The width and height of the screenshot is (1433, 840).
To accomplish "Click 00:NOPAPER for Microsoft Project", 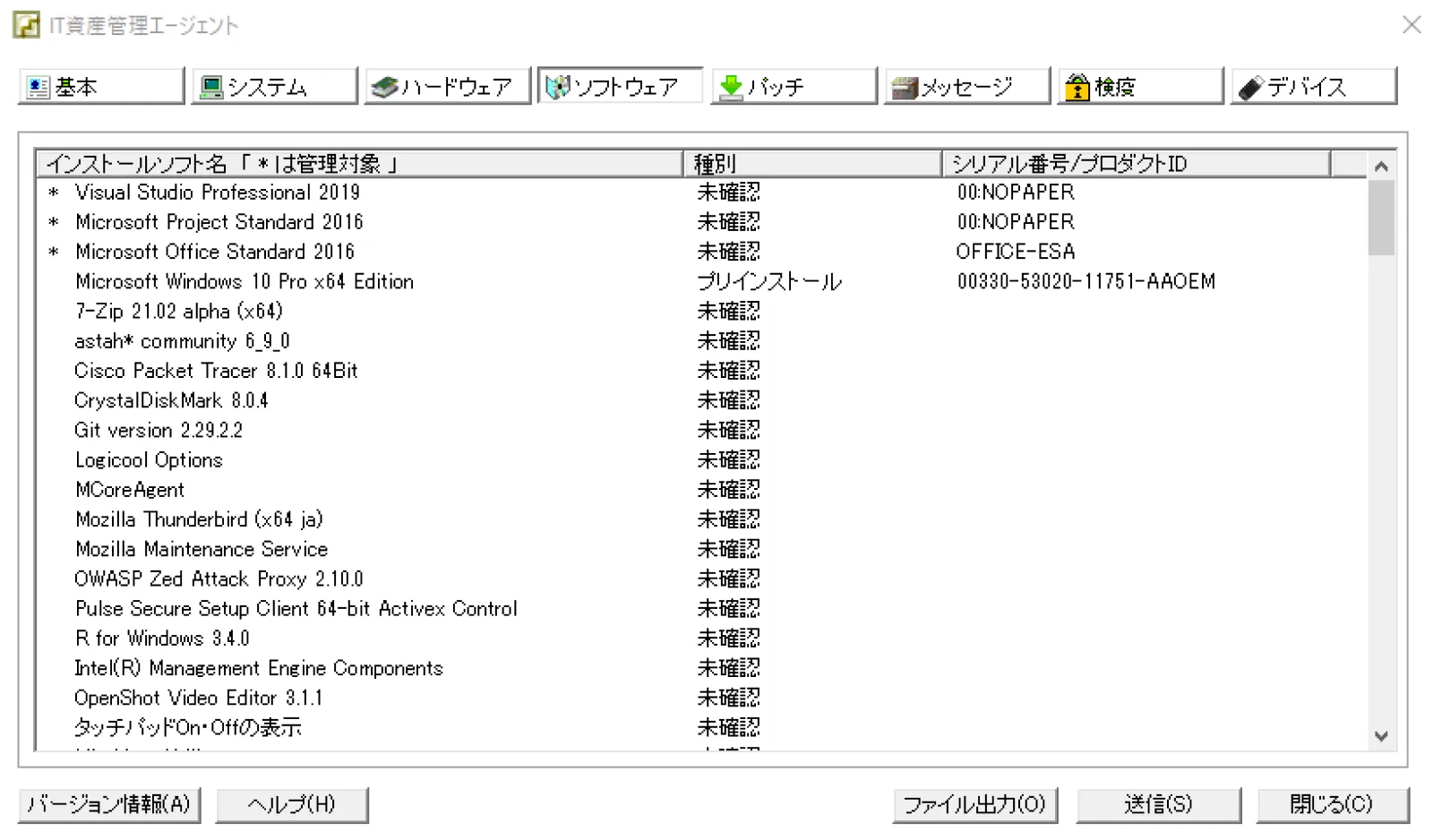I will click(x=1016, y=222).
